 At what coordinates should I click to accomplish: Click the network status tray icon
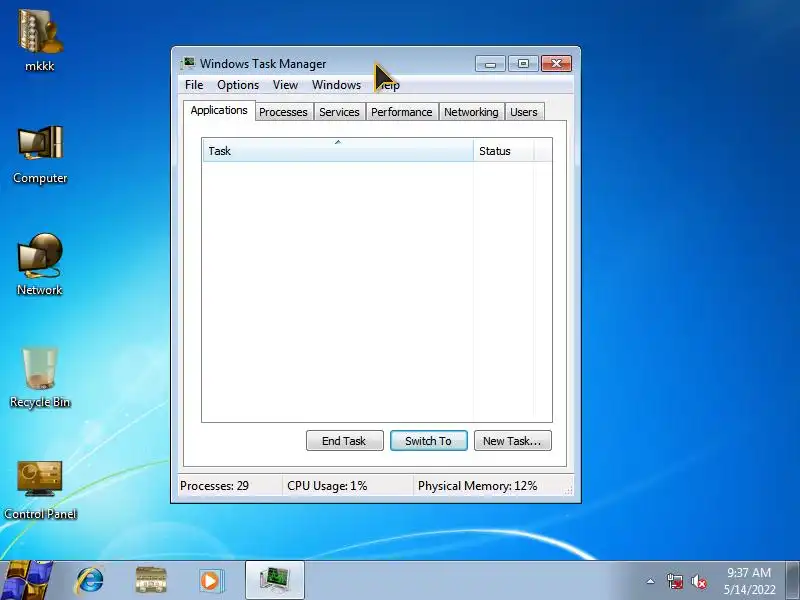click(674, 581)
